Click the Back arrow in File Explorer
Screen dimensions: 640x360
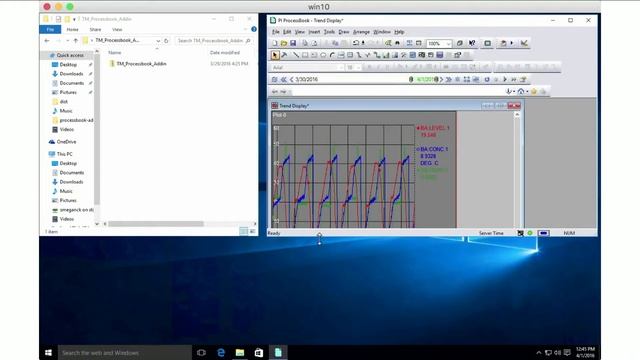pyautogui.click(x=47, y=41)
